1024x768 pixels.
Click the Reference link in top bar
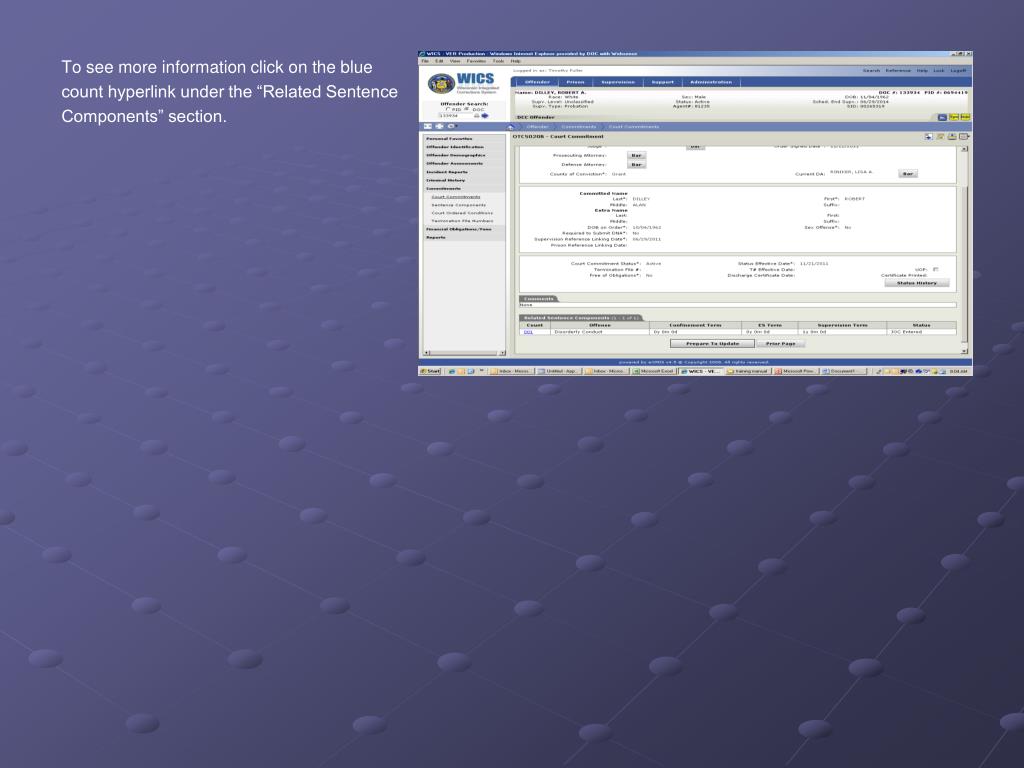point(898,71)
